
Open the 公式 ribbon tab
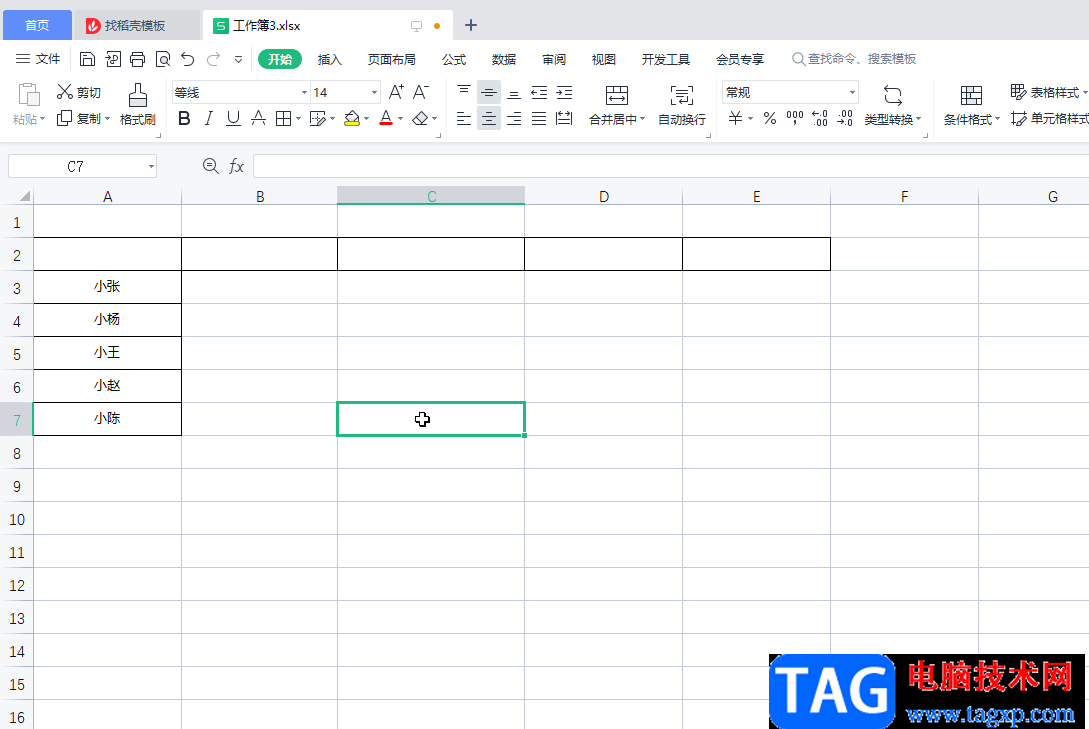pos(454,60)
